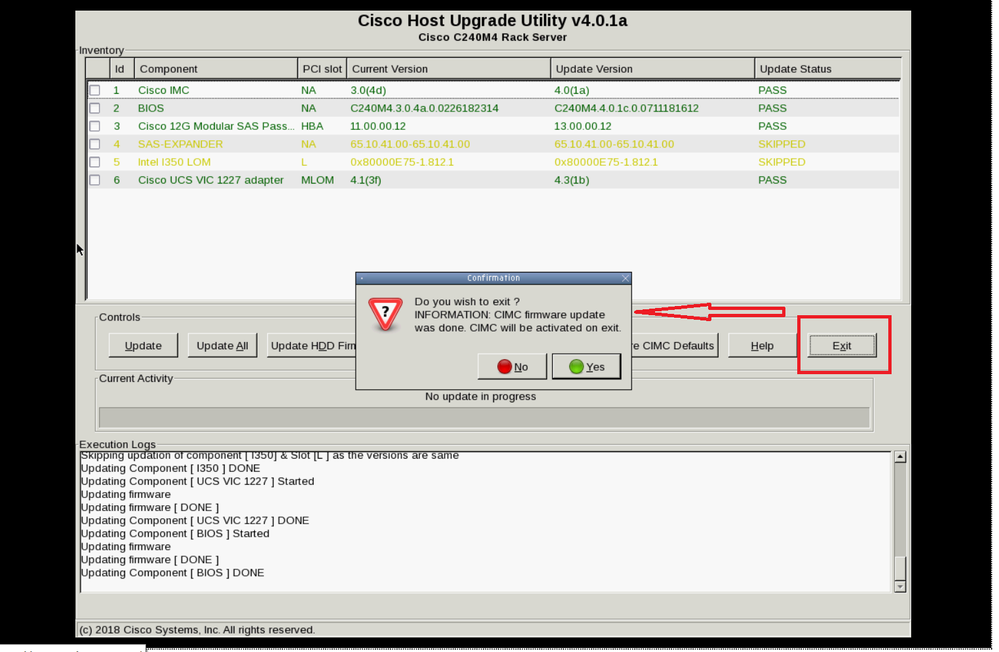Viewport: 999px width, 652px height.
Task: Click the Current Version column header
Action: [x=449, y=69]
